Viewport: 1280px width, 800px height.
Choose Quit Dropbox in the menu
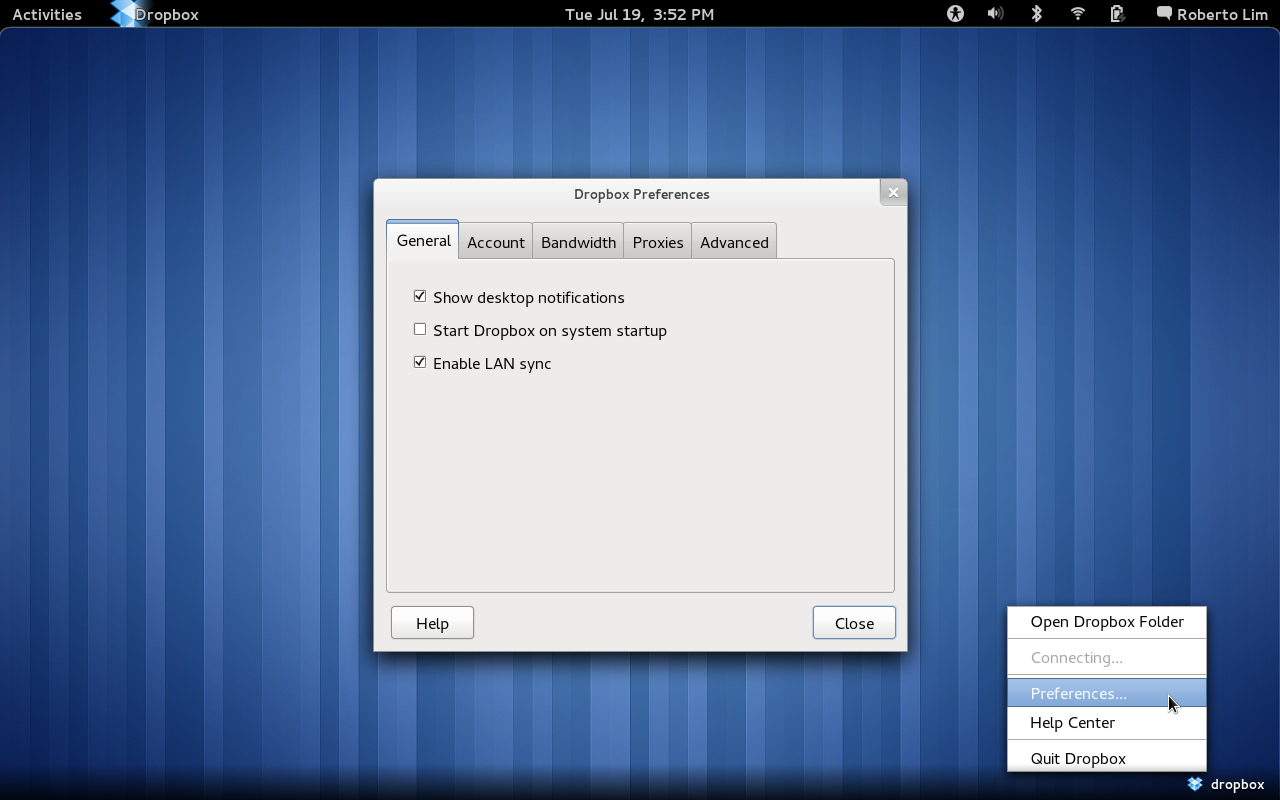point(1107,758)
